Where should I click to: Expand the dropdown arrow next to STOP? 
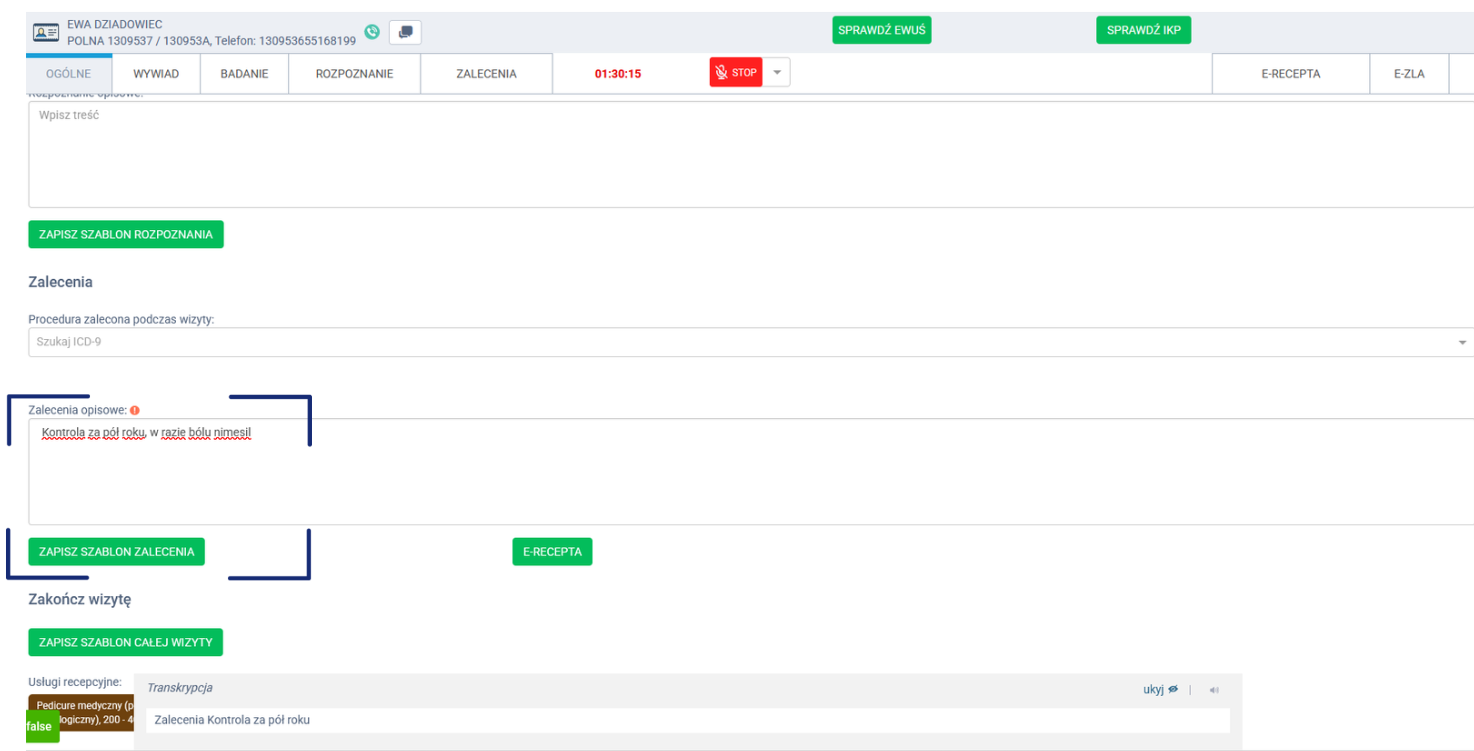[777, 73]
